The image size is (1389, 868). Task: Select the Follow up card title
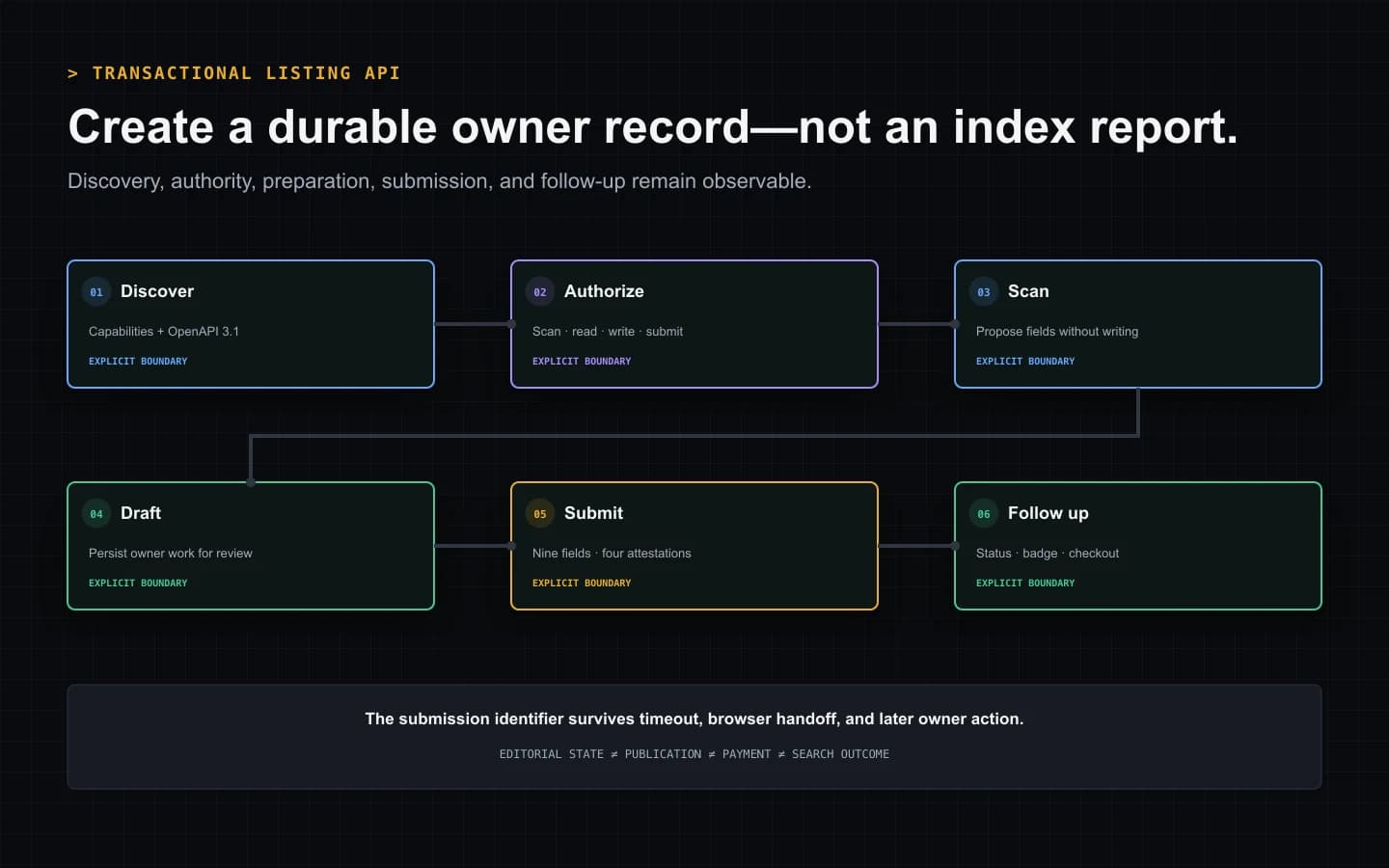click(1048, 513)
